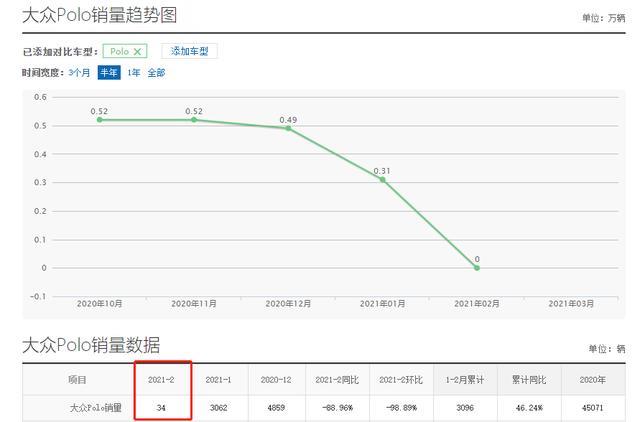Image resolution: width=640 pixels, height=422 pixels.
Task: Select the 半年 time range
Action: pyautogui.click(x=109, y=73)
